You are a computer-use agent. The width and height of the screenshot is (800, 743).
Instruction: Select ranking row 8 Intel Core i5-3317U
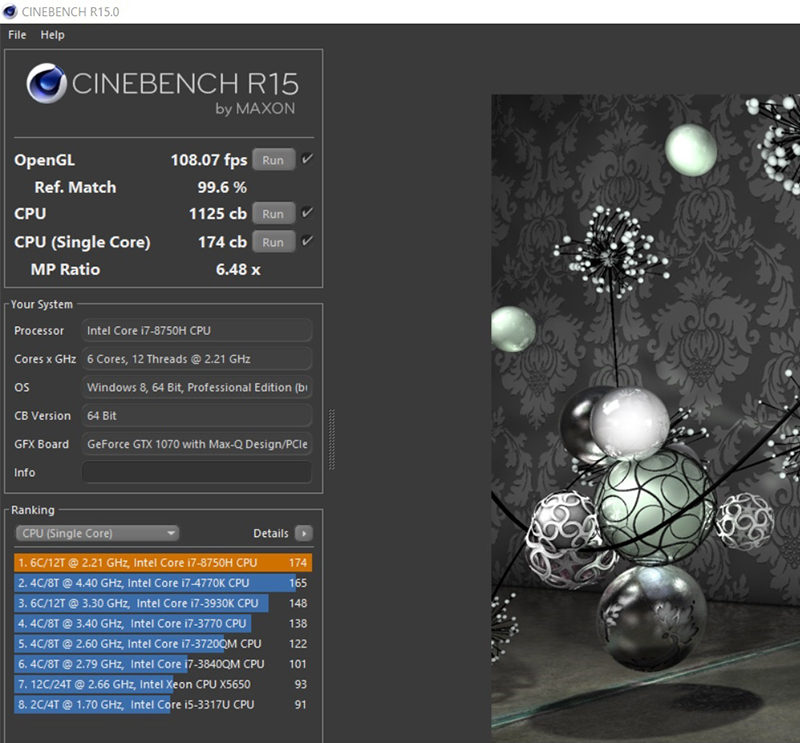[163, 705]
